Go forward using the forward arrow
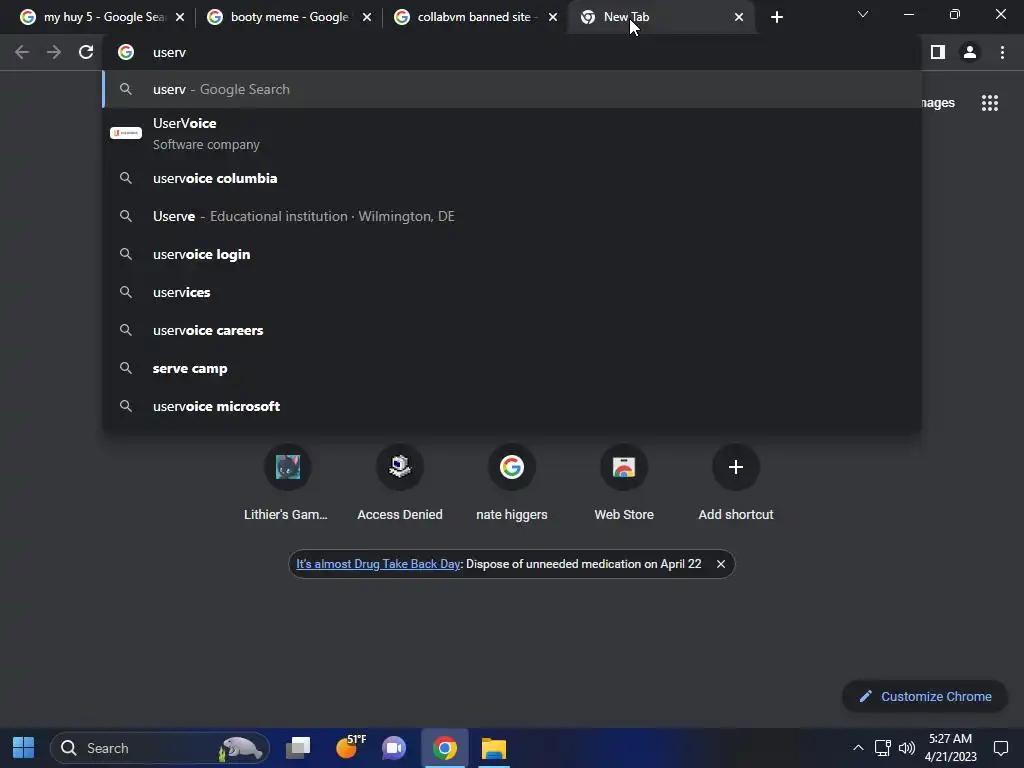The height and width of the screenshot is (768, 1024). 54,52
